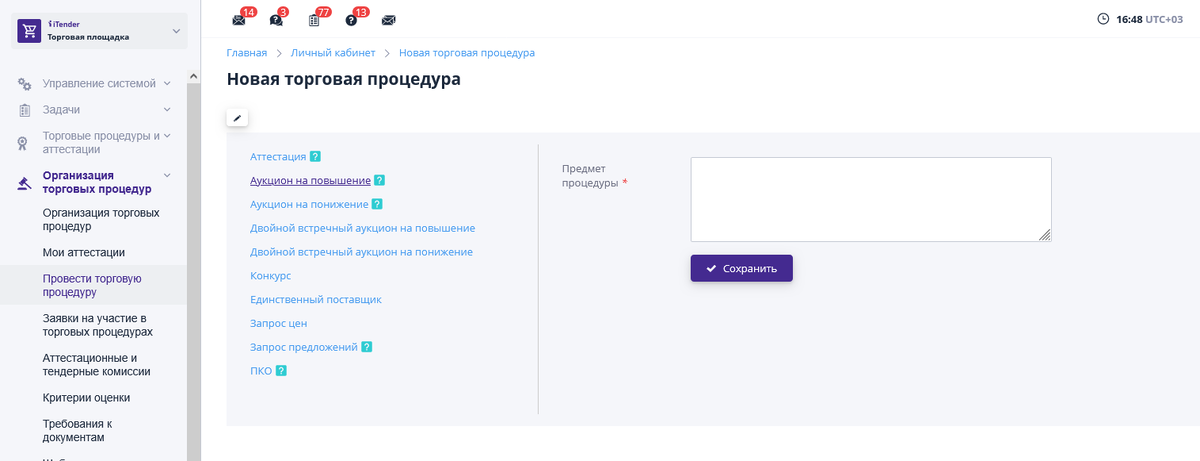The width and height of the screenshot is (1200, 461).
Task: Click the clipboard icon of Задачи
Action: pyautogui.click(x=25, y=110)
